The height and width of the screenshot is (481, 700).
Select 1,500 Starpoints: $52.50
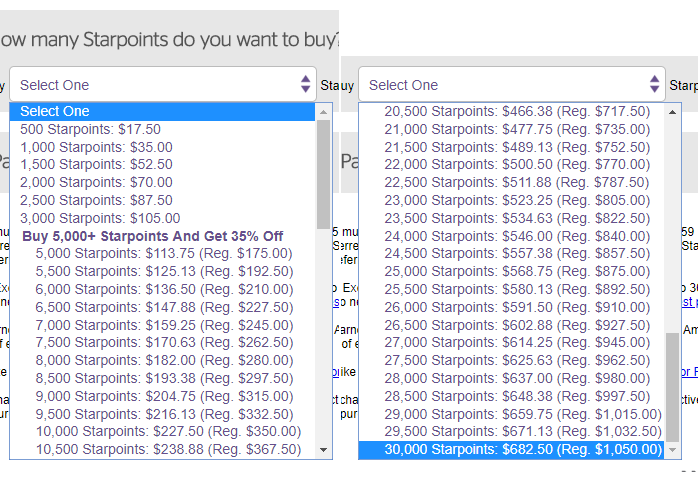pos(162,164)
